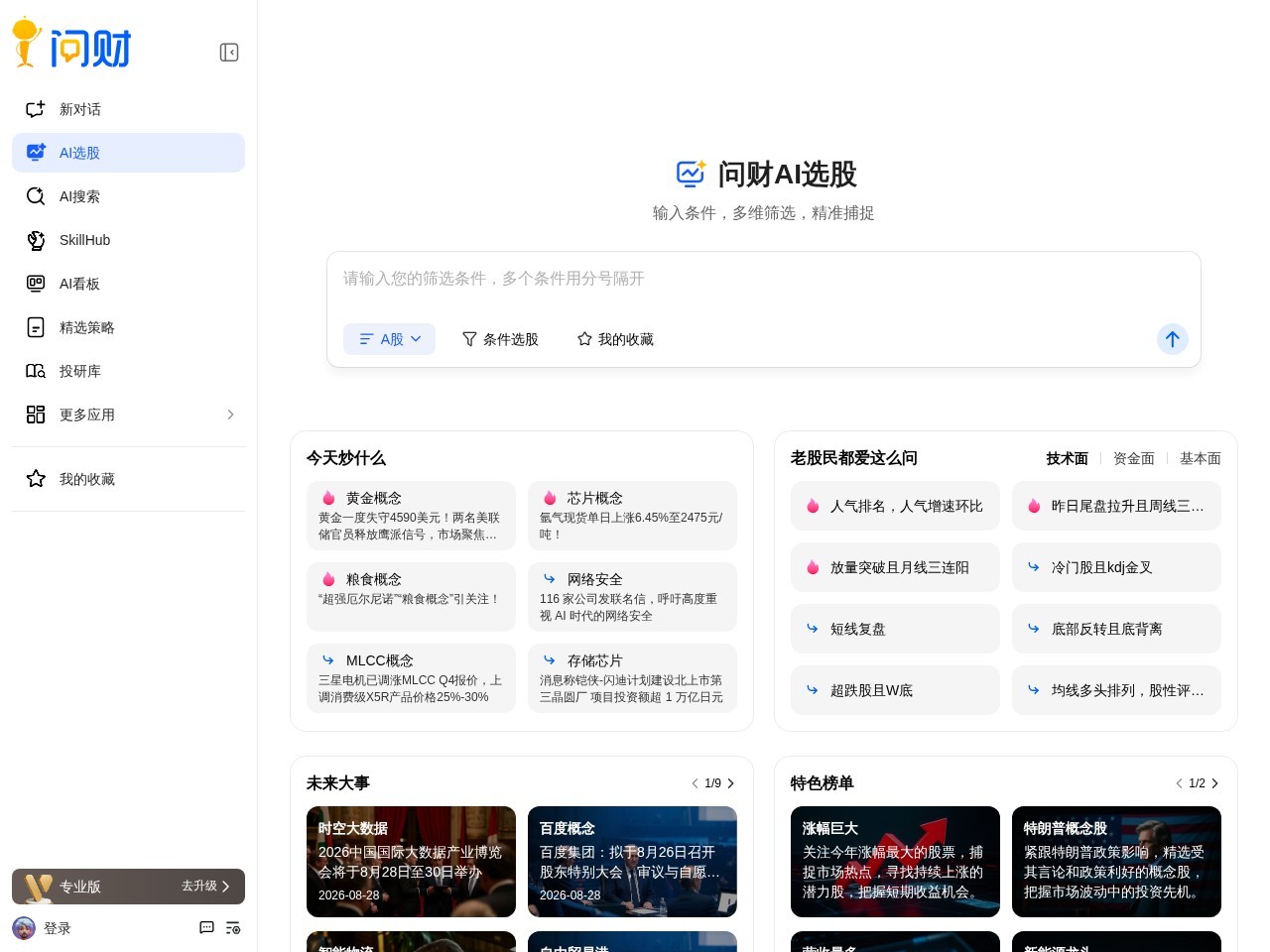Open the feedback message icon
Viewport: 1270px width, 952px height.
coord(206,928)
